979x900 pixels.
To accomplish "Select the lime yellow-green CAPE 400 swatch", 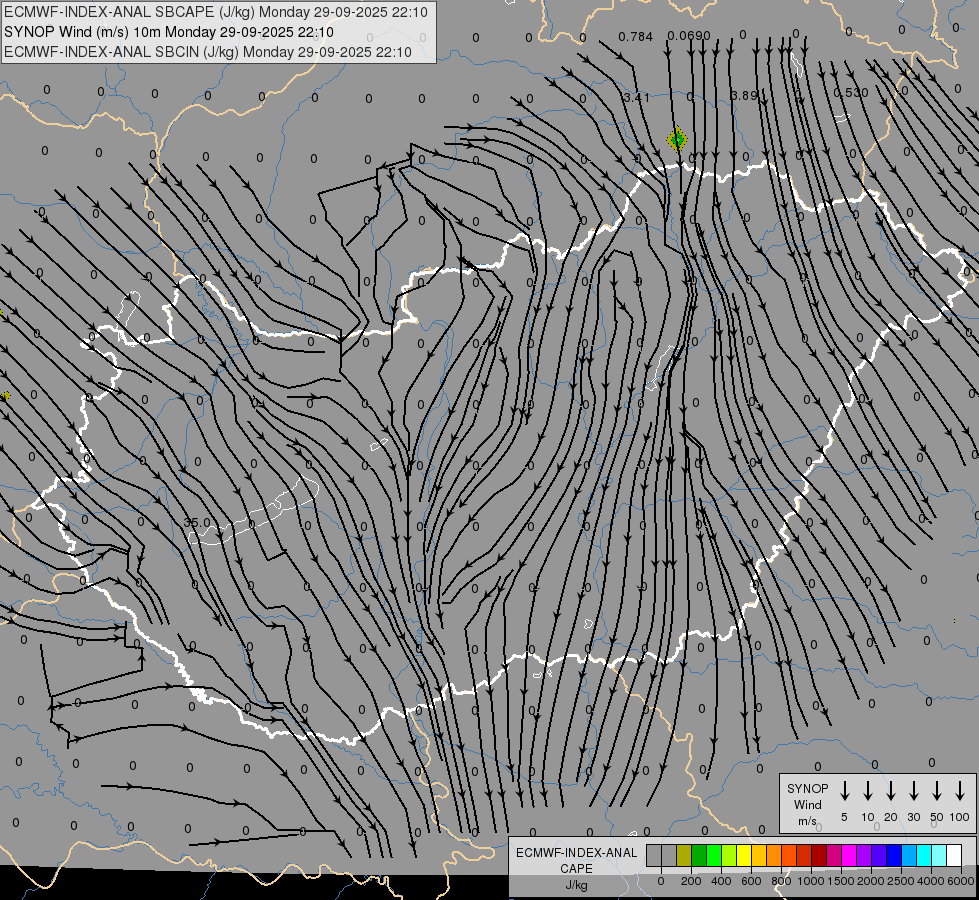I will pyautogui.click(x=729, y=856).
